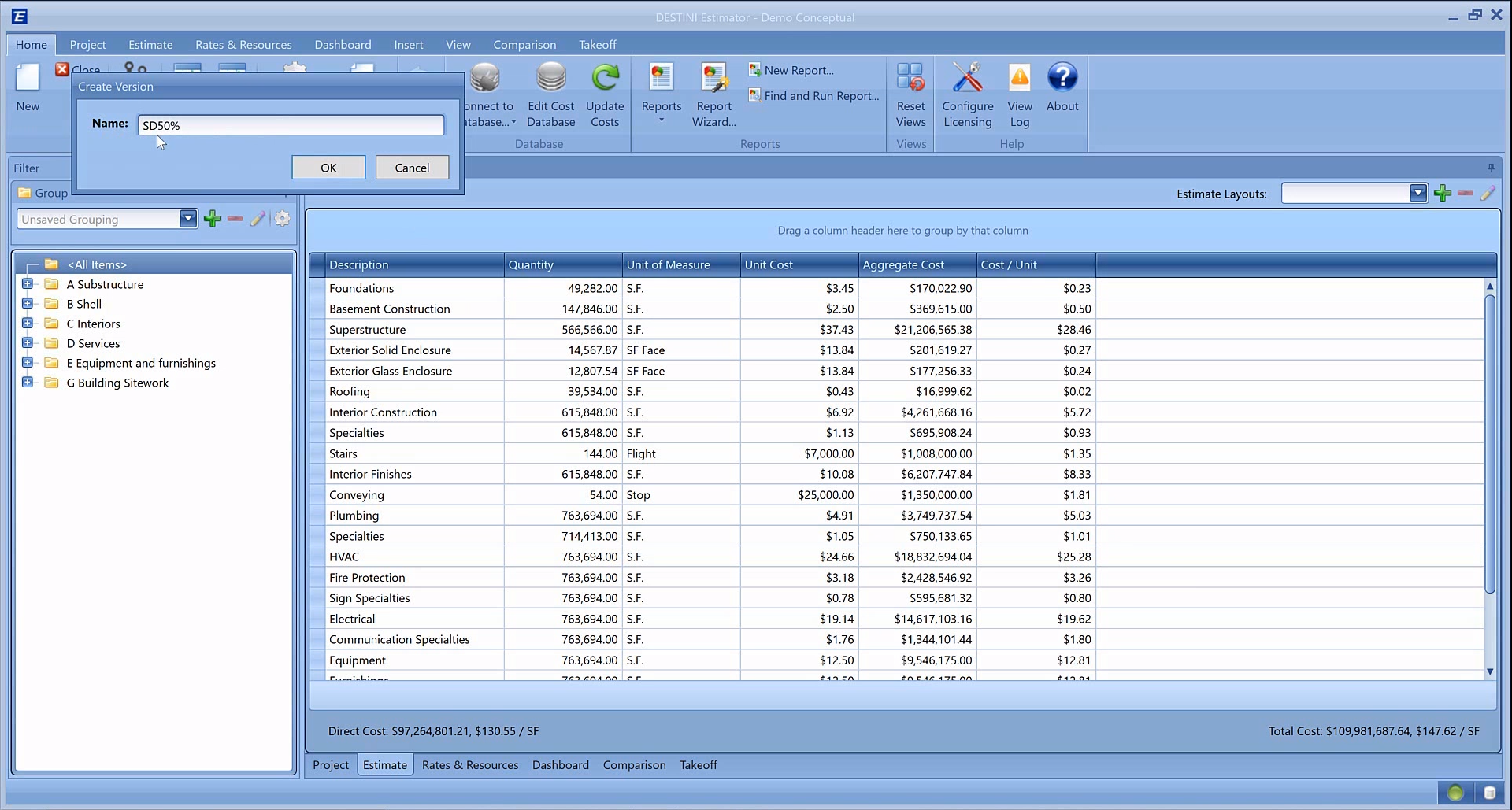Click the version Name text field
The height and width of the screenshot is (810, 1512).
(291, 125)
